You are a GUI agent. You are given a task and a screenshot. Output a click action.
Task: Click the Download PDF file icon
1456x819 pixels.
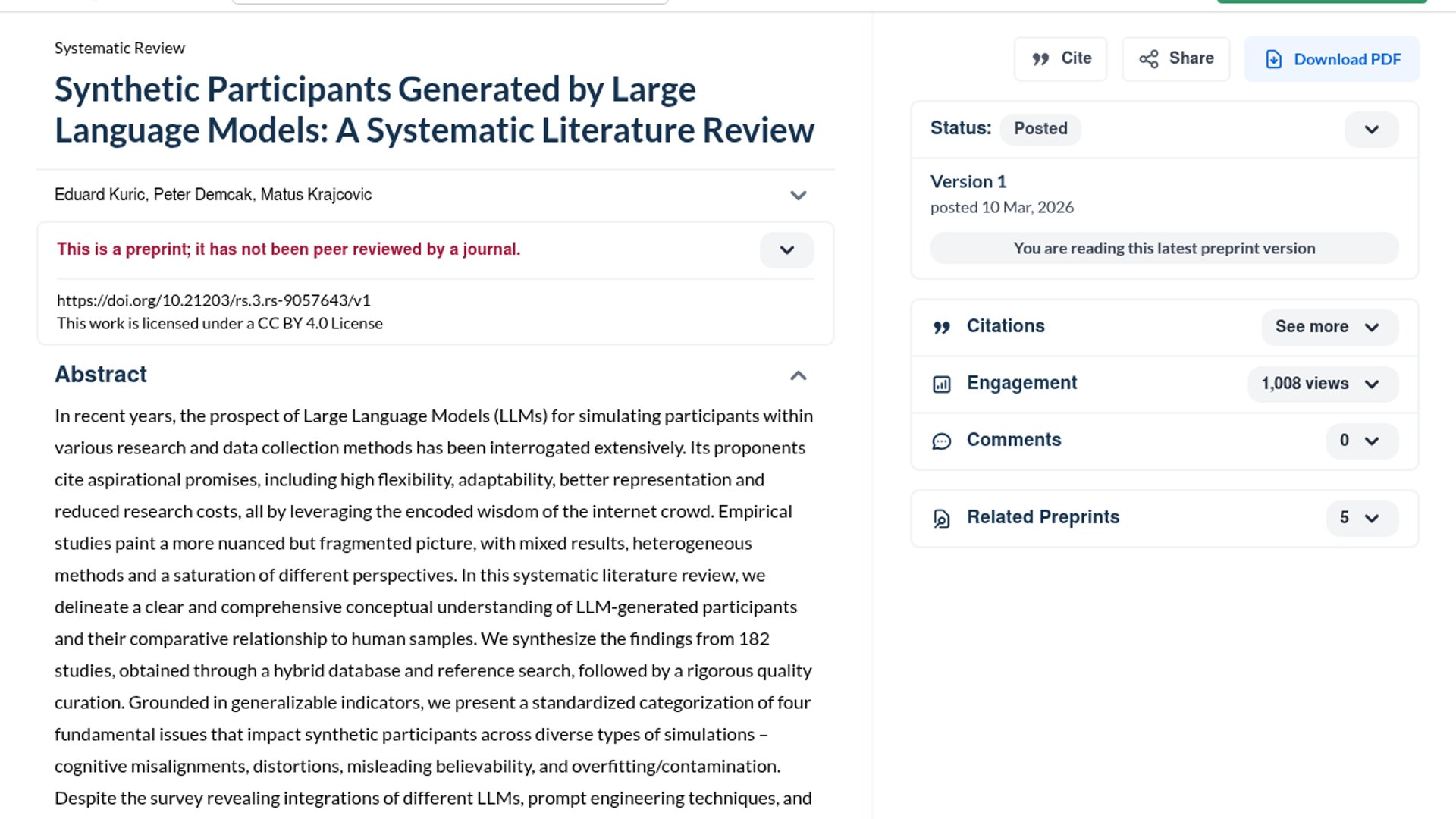tap(1274, 59)
